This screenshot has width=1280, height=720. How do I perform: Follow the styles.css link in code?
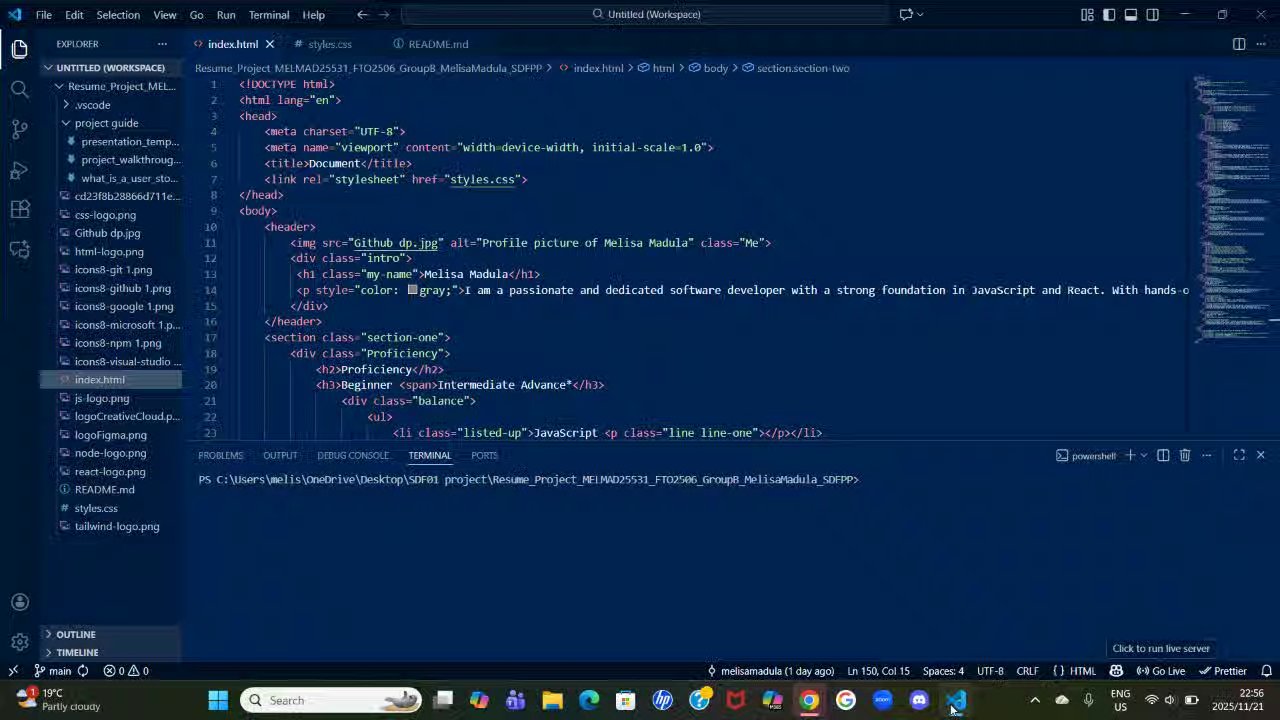485,179
